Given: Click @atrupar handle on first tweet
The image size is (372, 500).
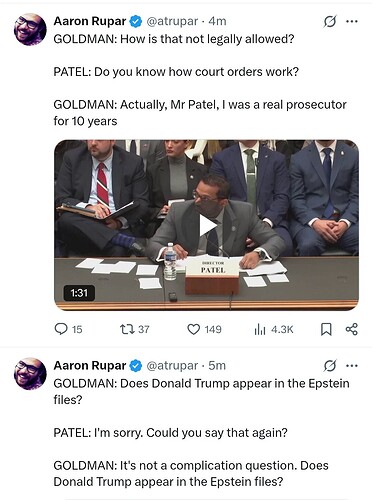Looking at the screenshot, I should pos(172,21).
